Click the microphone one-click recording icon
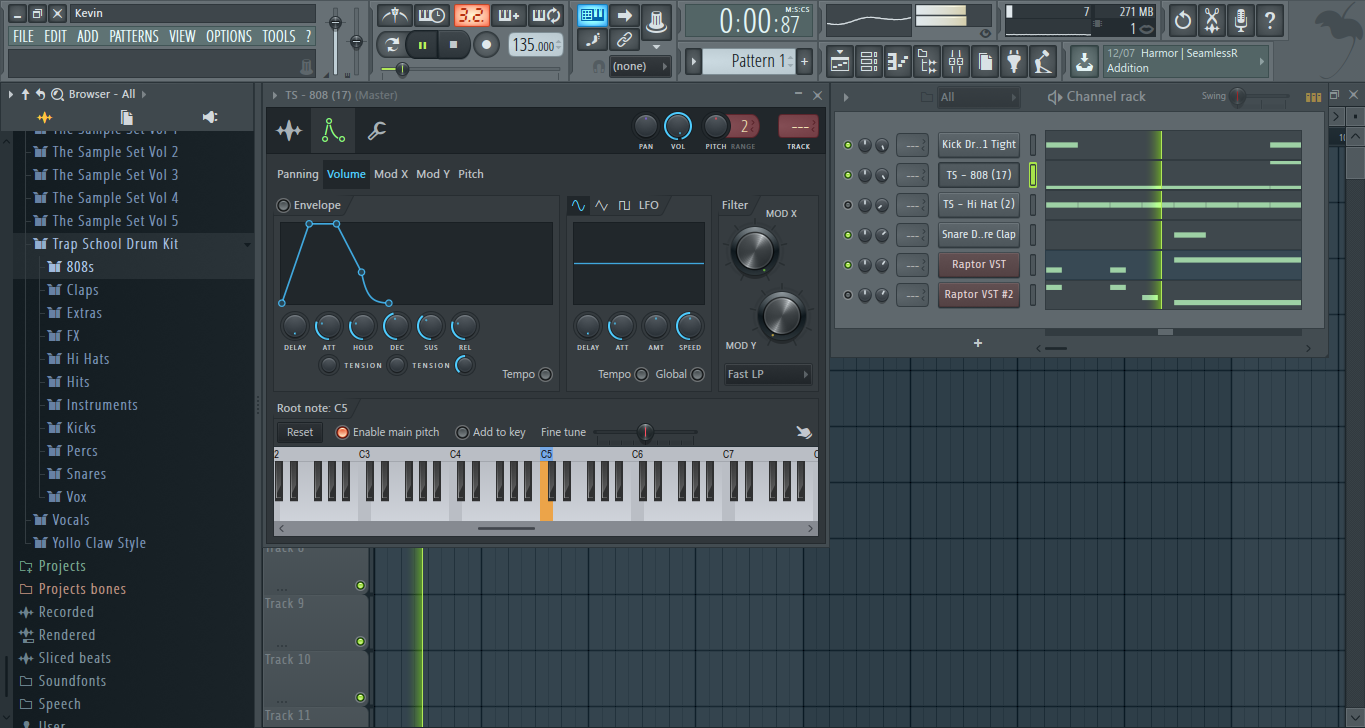This screenshot has width=1365, height=728. pos(1241,19)
